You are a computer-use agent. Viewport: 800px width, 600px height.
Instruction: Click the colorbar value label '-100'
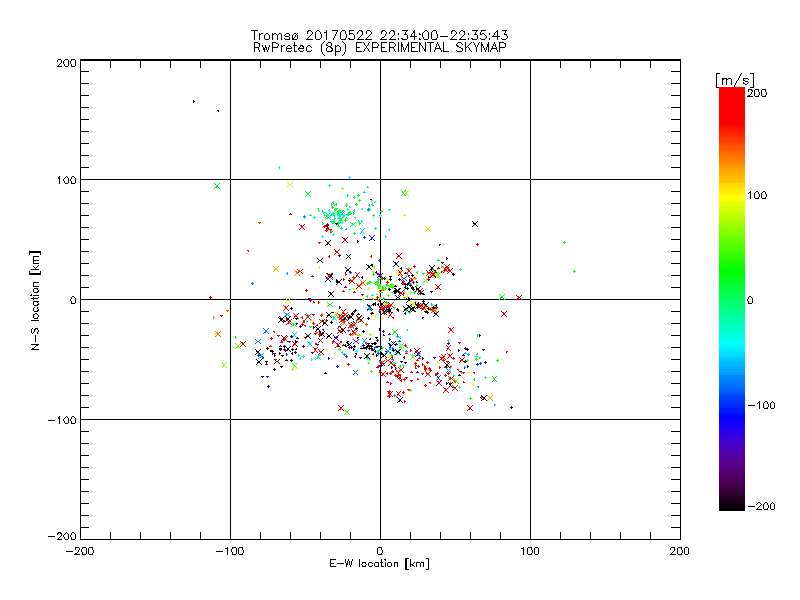click(761, 405)
